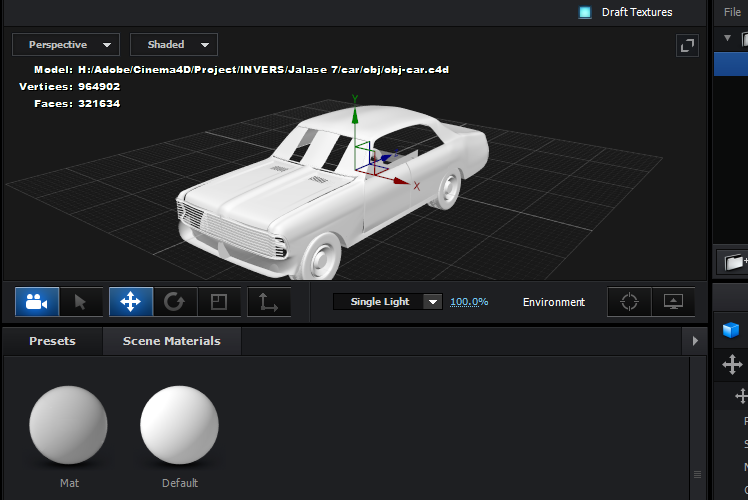This screenshot has height=500, width=748.
Task: Open the Shaded display mode dropdown
Action: tap(174, 45)
